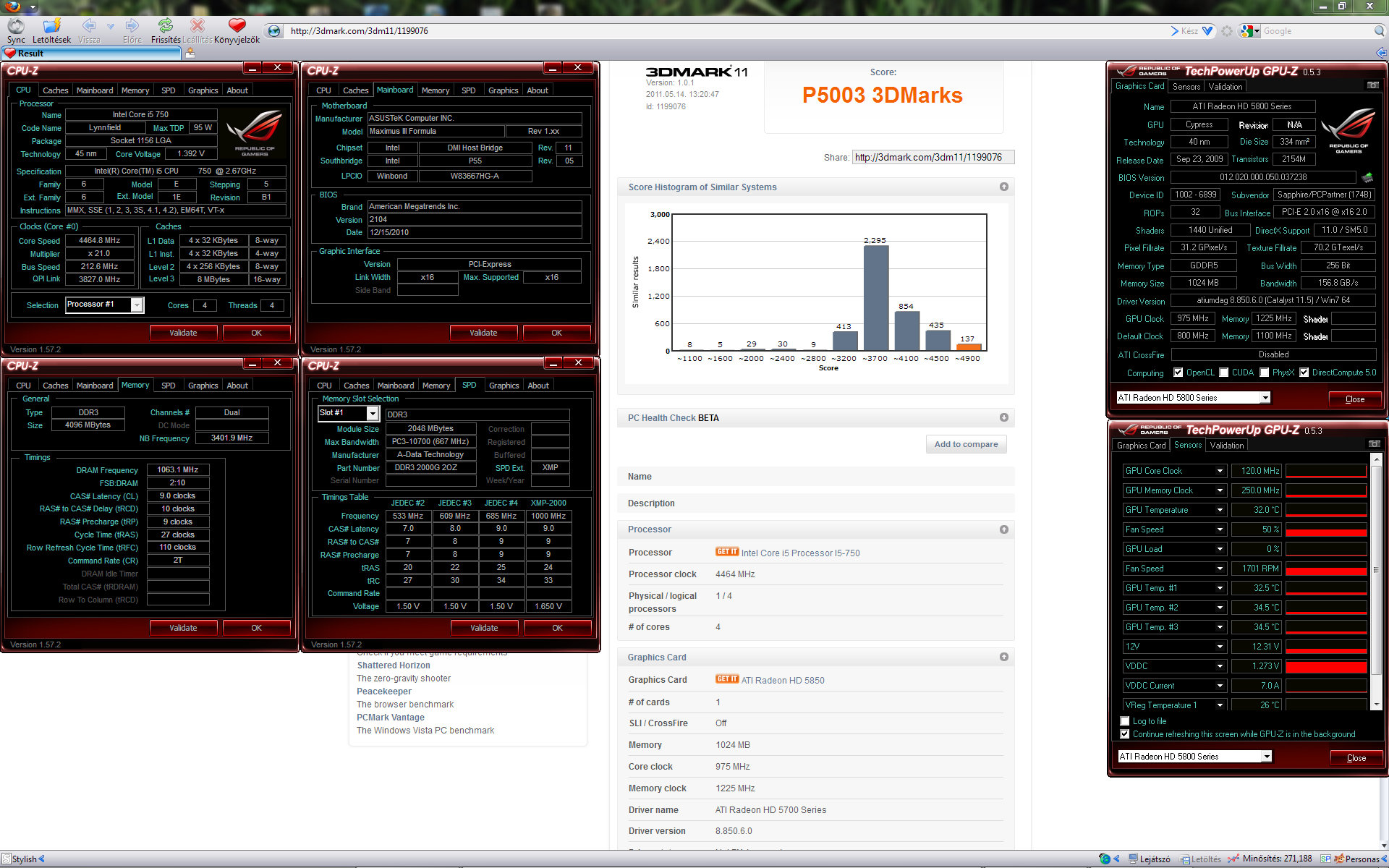Click the Share URL field
This screenshot has height=868, width=1389.
[933, 157]
